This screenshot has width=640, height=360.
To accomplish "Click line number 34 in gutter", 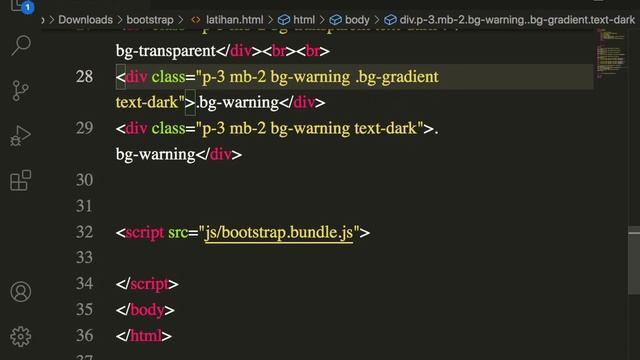I will point(84,283).
